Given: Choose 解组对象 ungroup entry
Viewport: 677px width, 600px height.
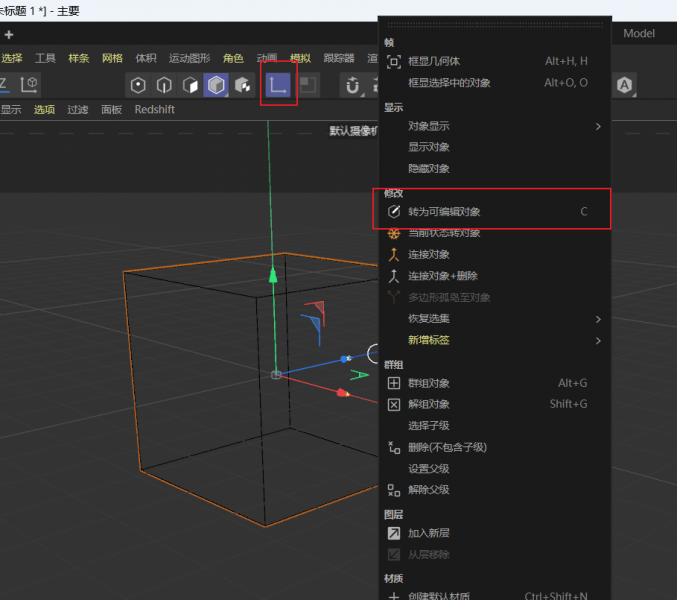Looking at the screenshot, I should click(495, 404).
